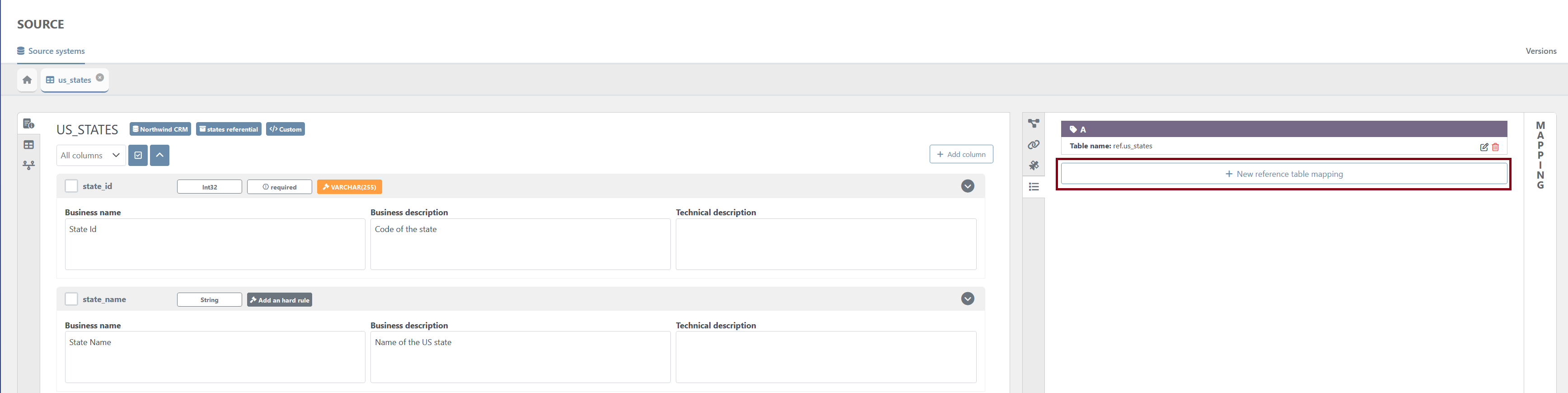Edit the State Name business name field
This screenshot has width=1568, height=393.
[215, 357]
